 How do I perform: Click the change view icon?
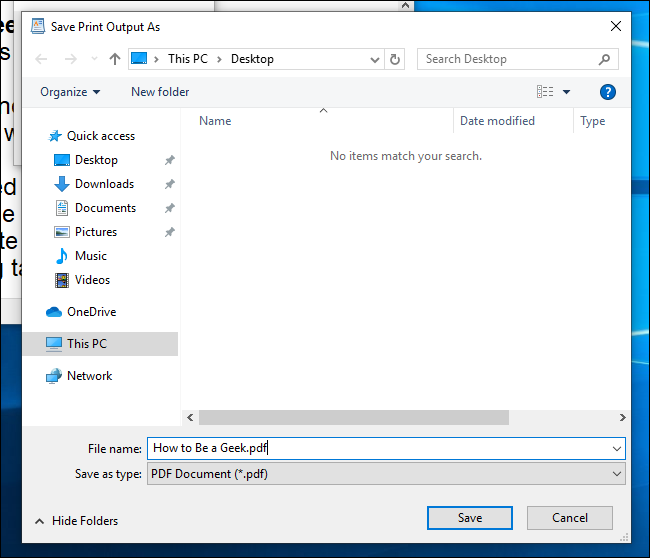click(545, 92)
